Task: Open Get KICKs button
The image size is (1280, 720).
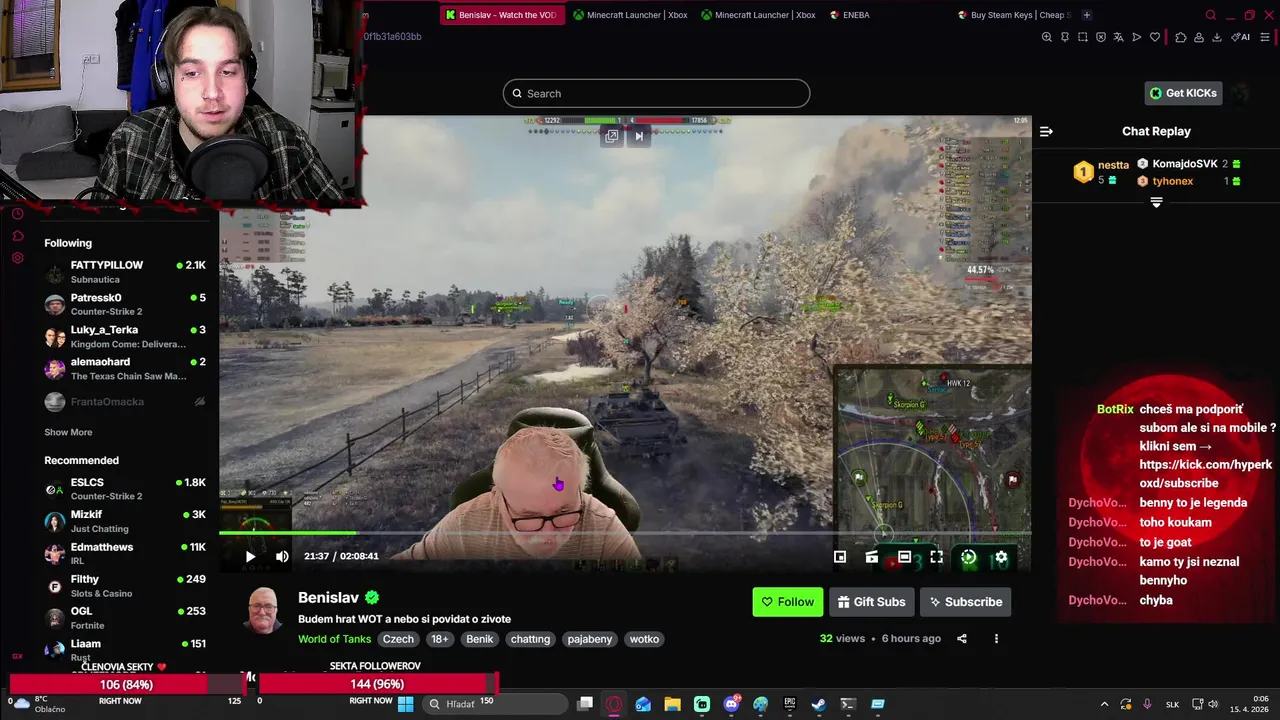Action: pos(1183,93)
